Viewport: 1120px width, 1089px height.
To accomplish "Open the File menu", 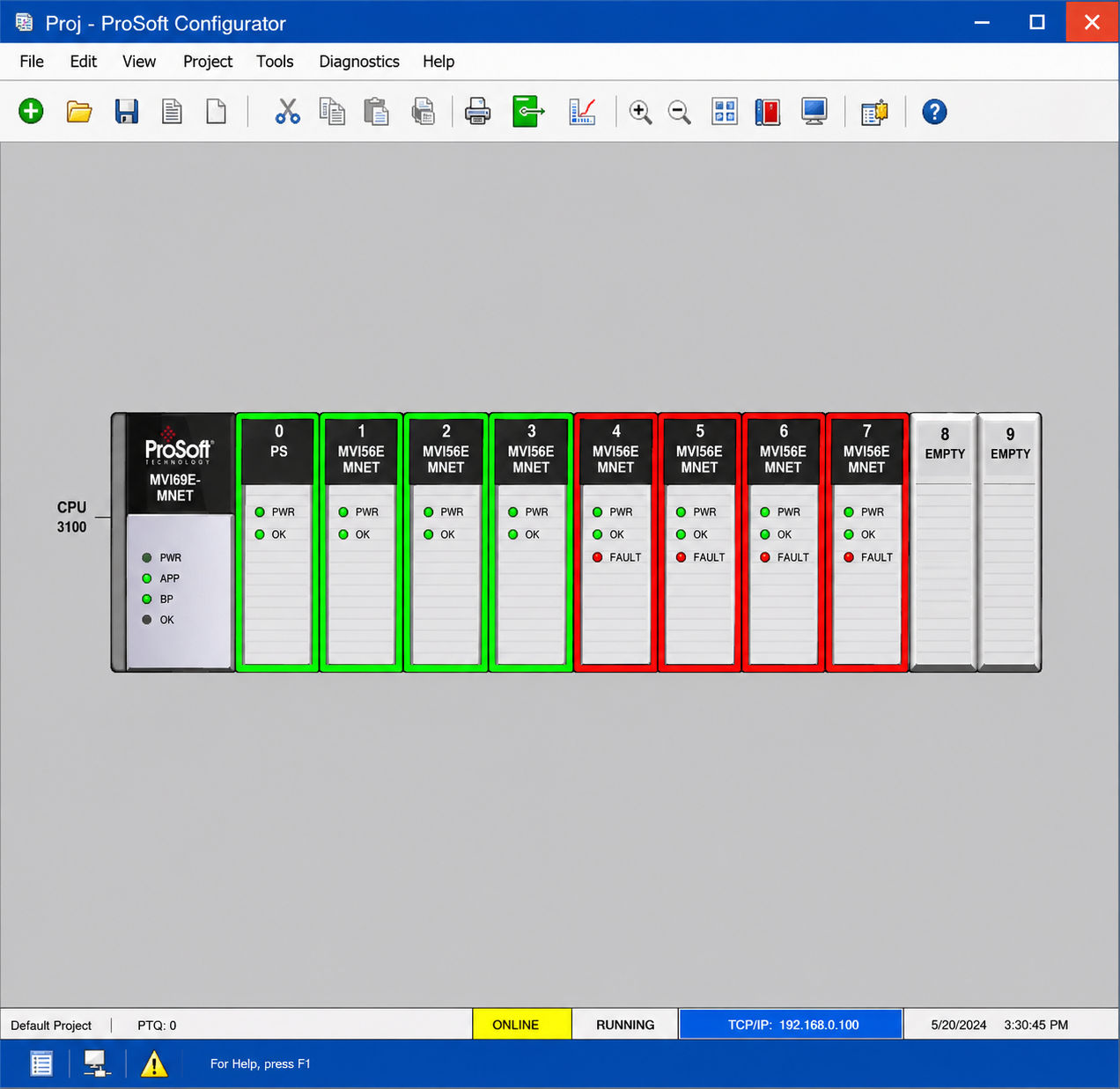I will 32,62.
